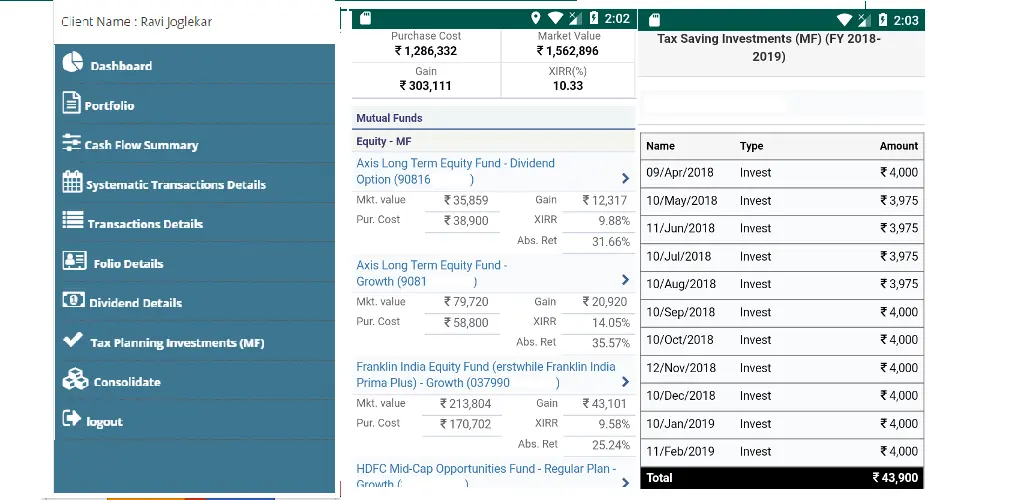1024x500 pixels.
Task: Select the 11/Jun/2018 date cell
Action: click(x=680, y=228)
